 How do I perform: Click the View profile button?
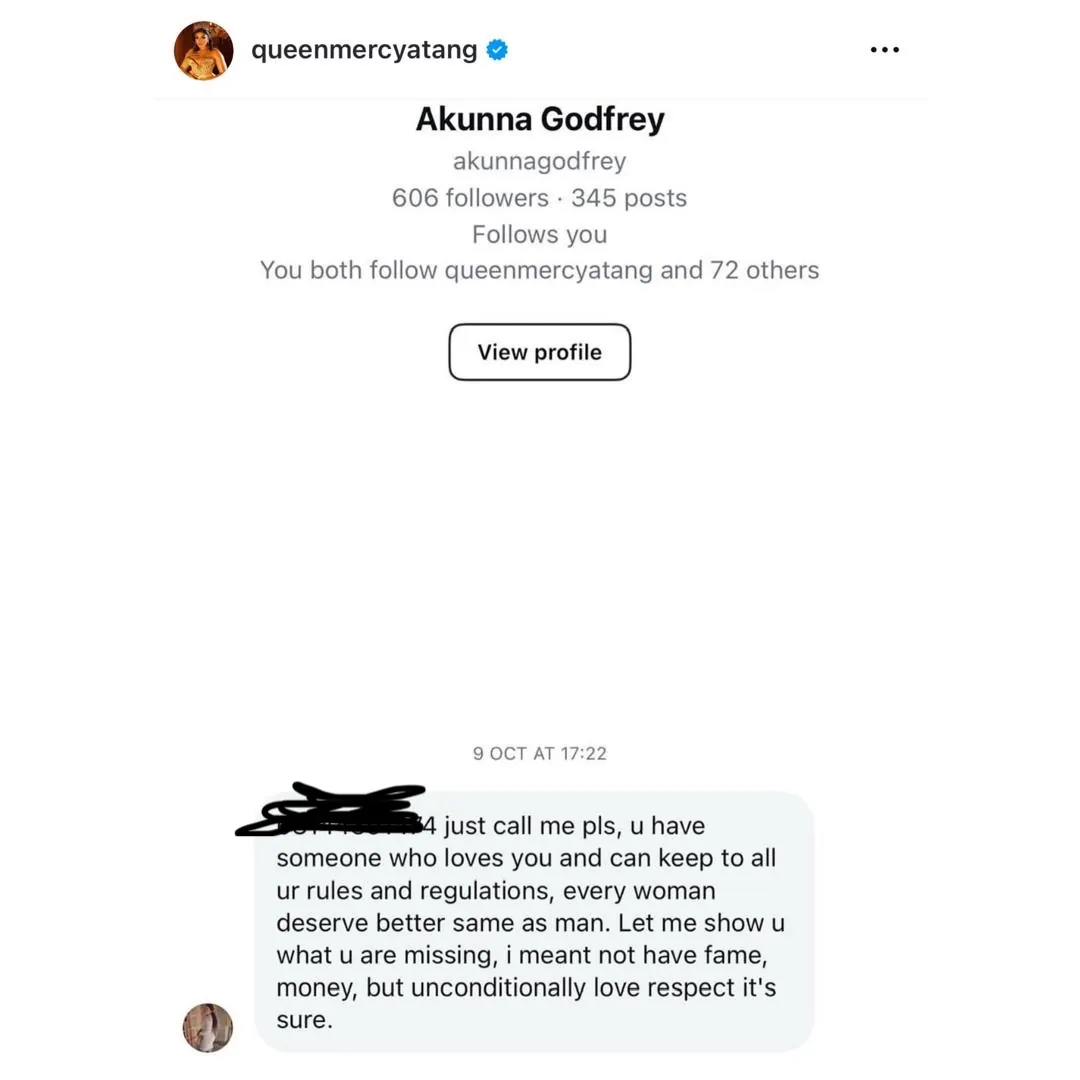tap(539, 352)
